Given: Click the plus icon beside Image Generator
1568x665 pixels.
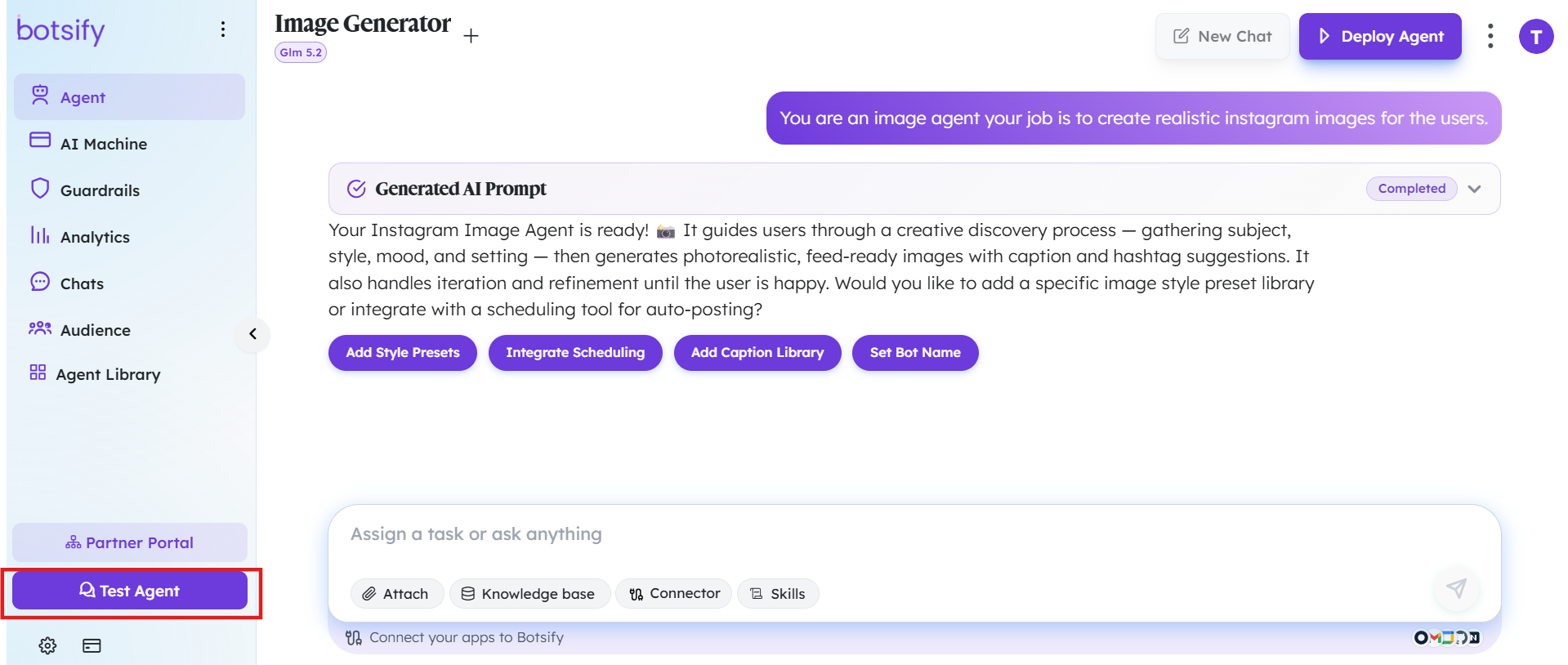Looking at the screenshot, I should (x=471, y=36).
